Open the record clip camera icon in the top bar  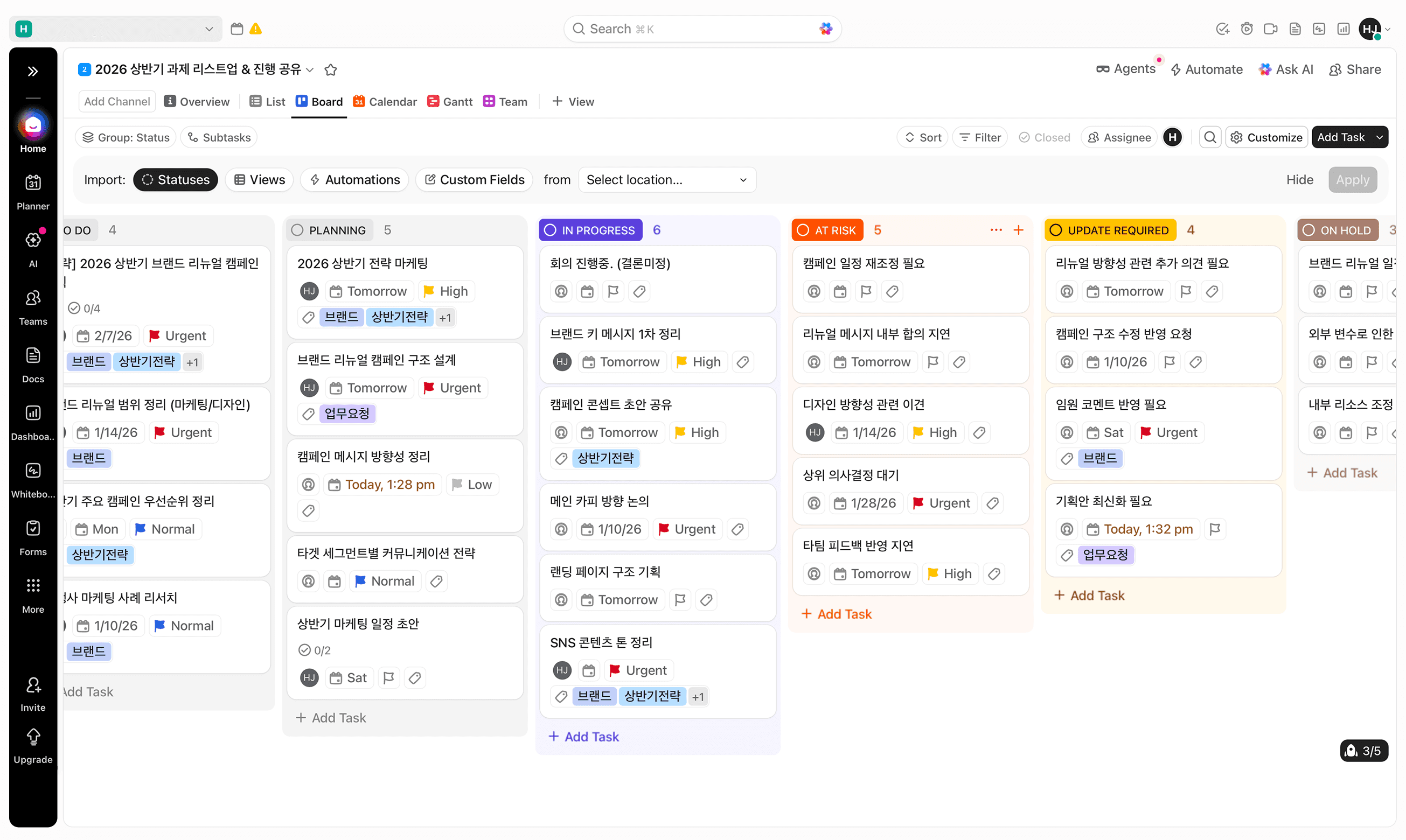pos(1271,29)
